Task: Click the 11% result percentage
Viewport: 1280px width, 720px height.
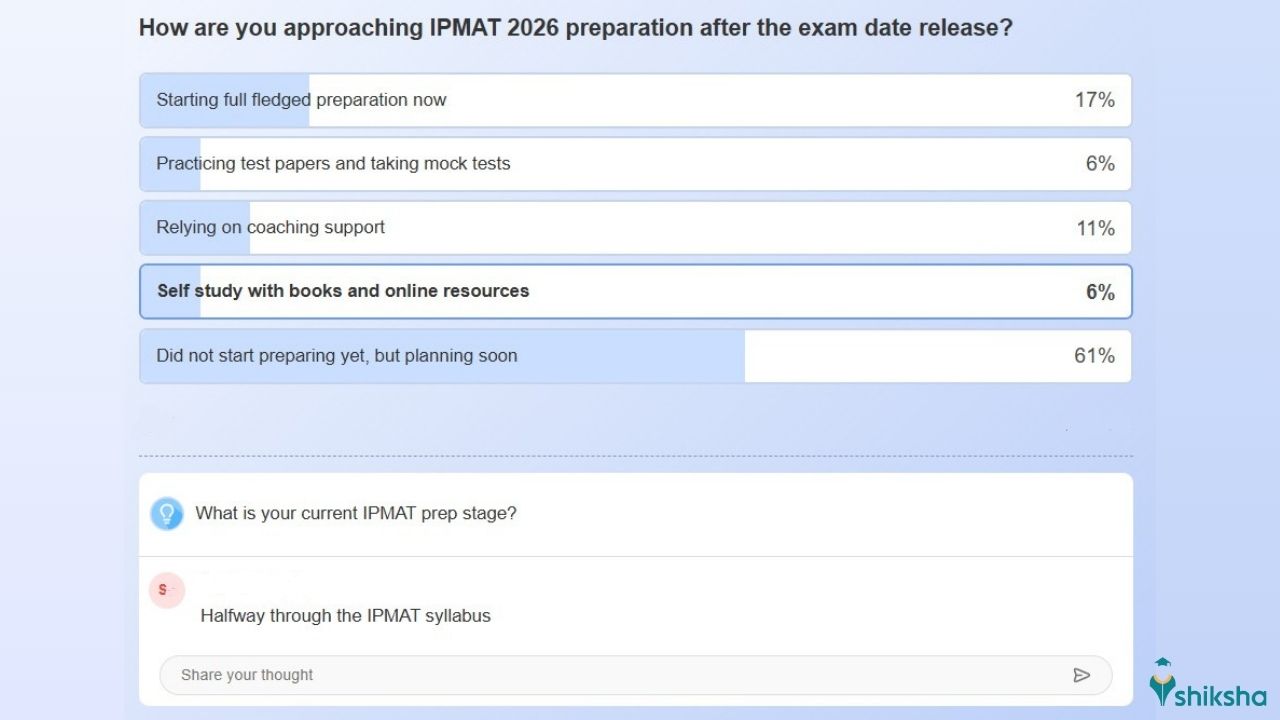Action: tap(1095, 228)
